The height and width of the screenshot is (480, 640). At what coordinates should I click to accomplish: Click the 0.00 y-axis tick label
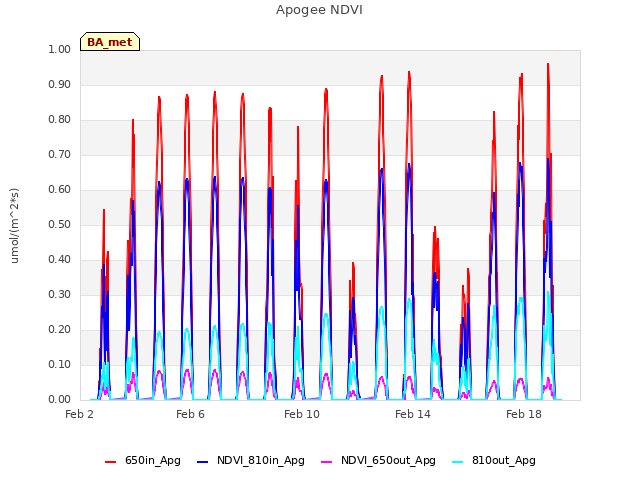coord(60,400)
